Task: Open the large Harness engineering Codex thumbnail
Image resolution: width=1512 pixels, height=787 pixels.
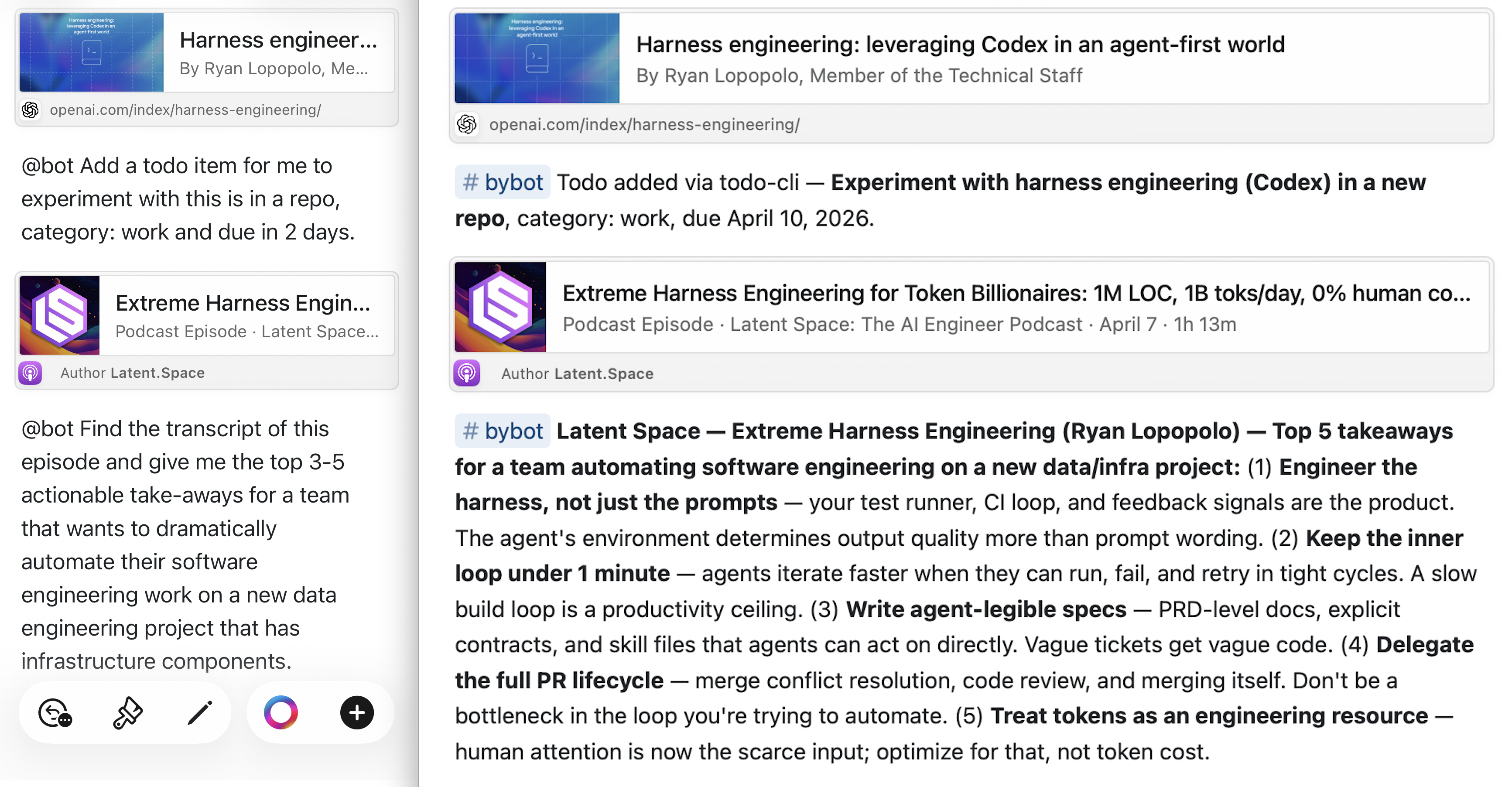Action: (x=537, y=58)
